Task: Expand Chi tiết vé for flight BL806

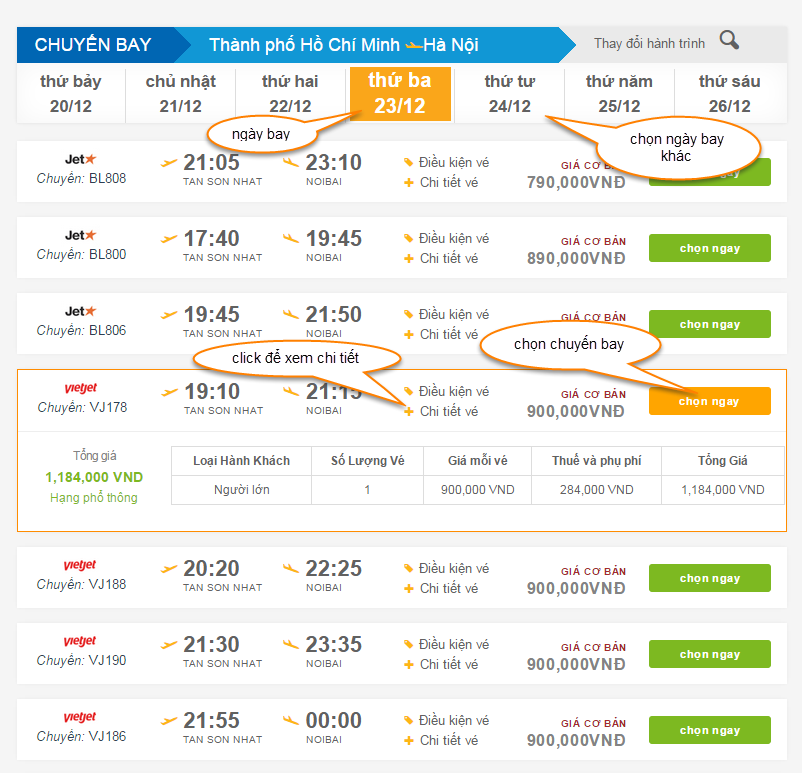Action: tap(441, 334)
